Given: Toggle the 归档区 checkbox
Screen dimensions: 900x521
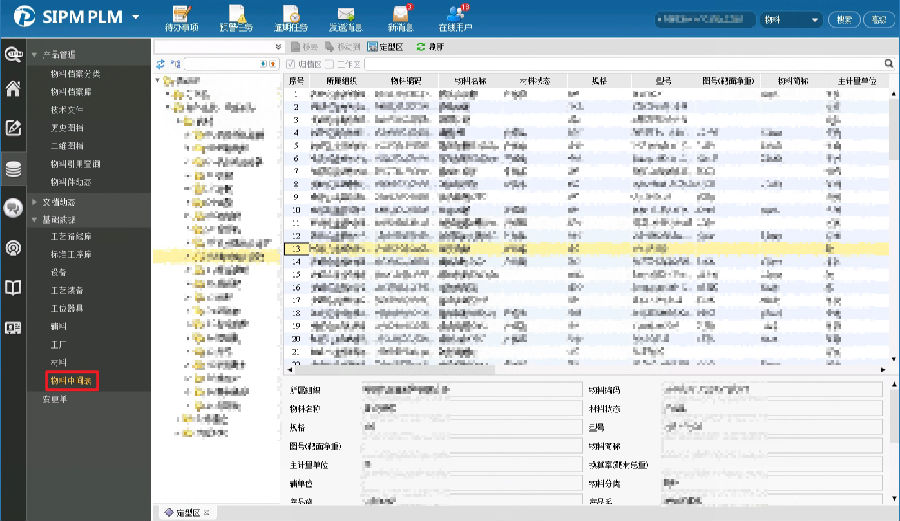Looking at the screenshot, I should tap(291, 64).
